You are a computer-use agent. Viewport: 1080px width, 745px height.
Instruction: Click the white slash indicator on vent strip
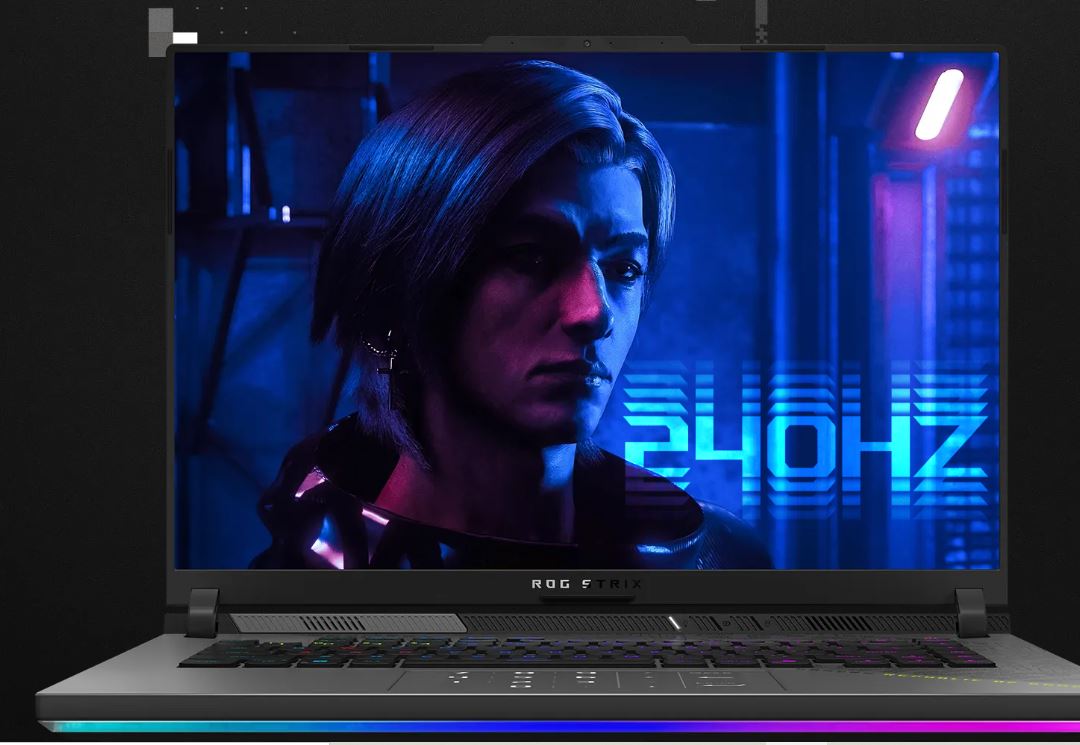(674, 623)
